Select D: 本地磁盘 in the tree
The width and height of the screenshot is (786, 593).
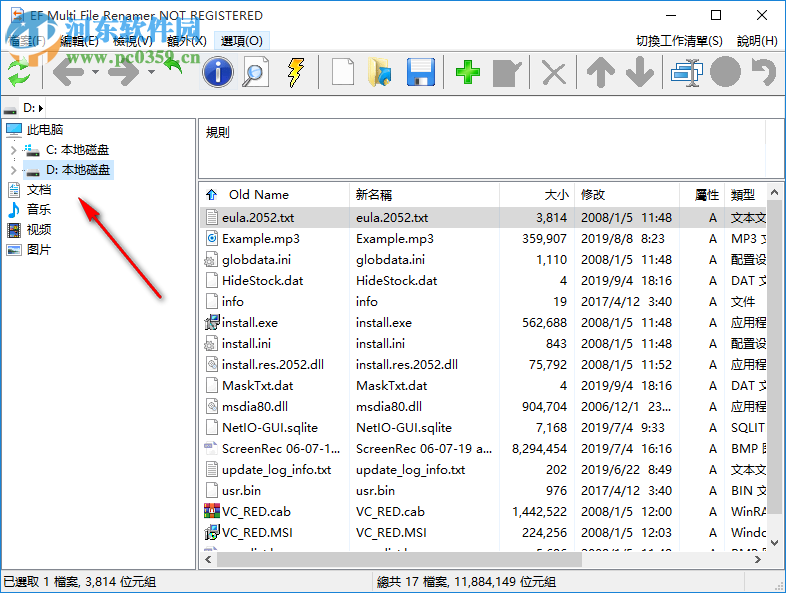tap(78, 170)
